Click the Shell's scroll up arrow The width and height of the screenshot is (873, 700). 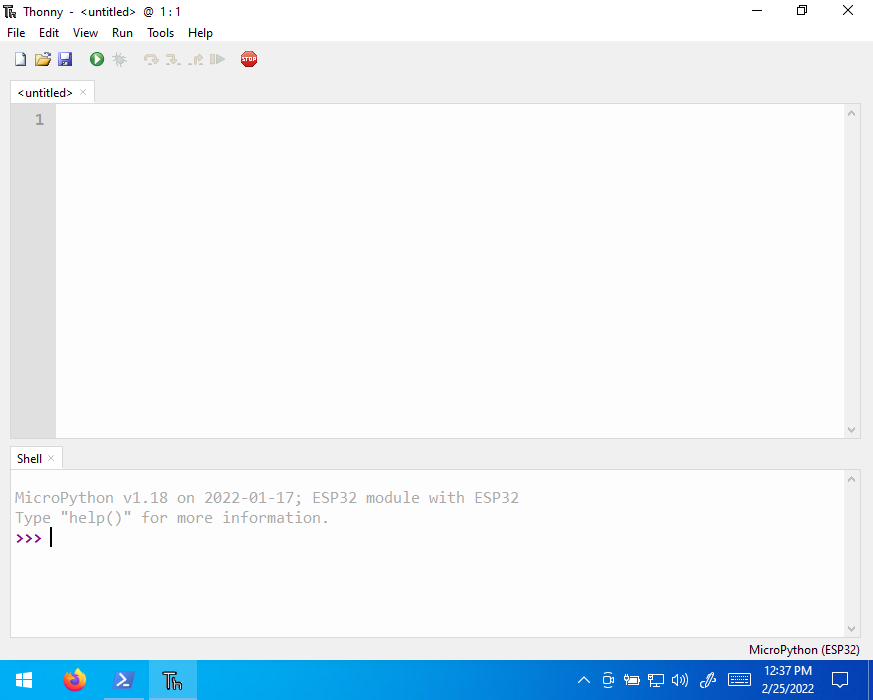[851, 479]
